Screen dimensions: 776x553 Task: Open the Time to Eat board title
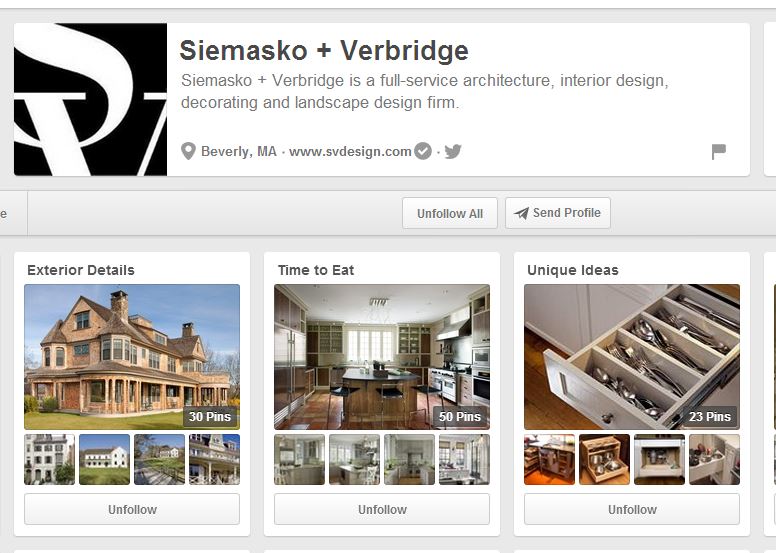pyautogui.click(x=316, y=270)
